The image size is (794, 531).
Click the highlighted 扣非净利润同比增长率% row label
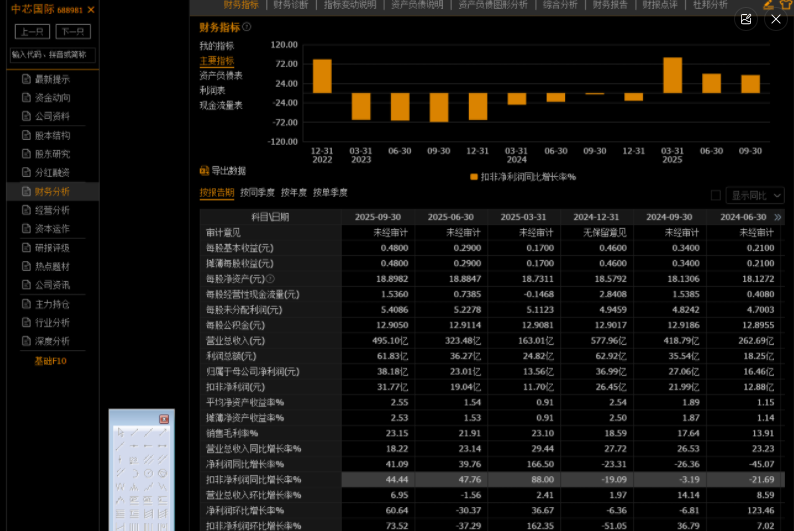[x=254, y=479]
